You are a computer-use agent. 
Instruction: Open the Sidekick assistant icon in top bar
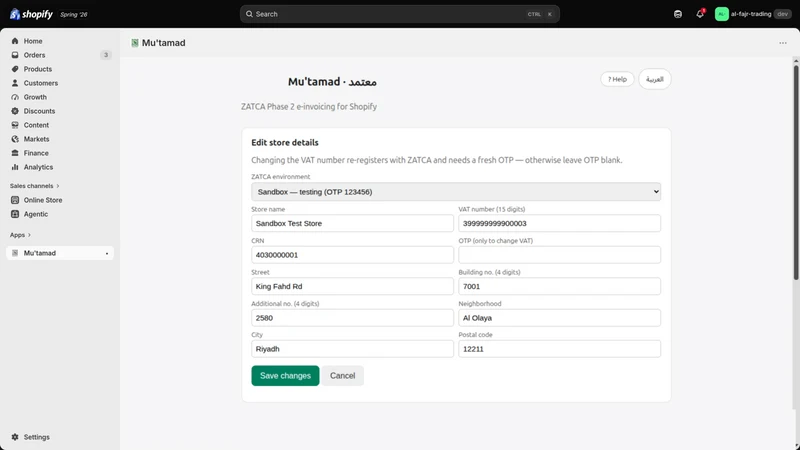click(x=678, y=14)
